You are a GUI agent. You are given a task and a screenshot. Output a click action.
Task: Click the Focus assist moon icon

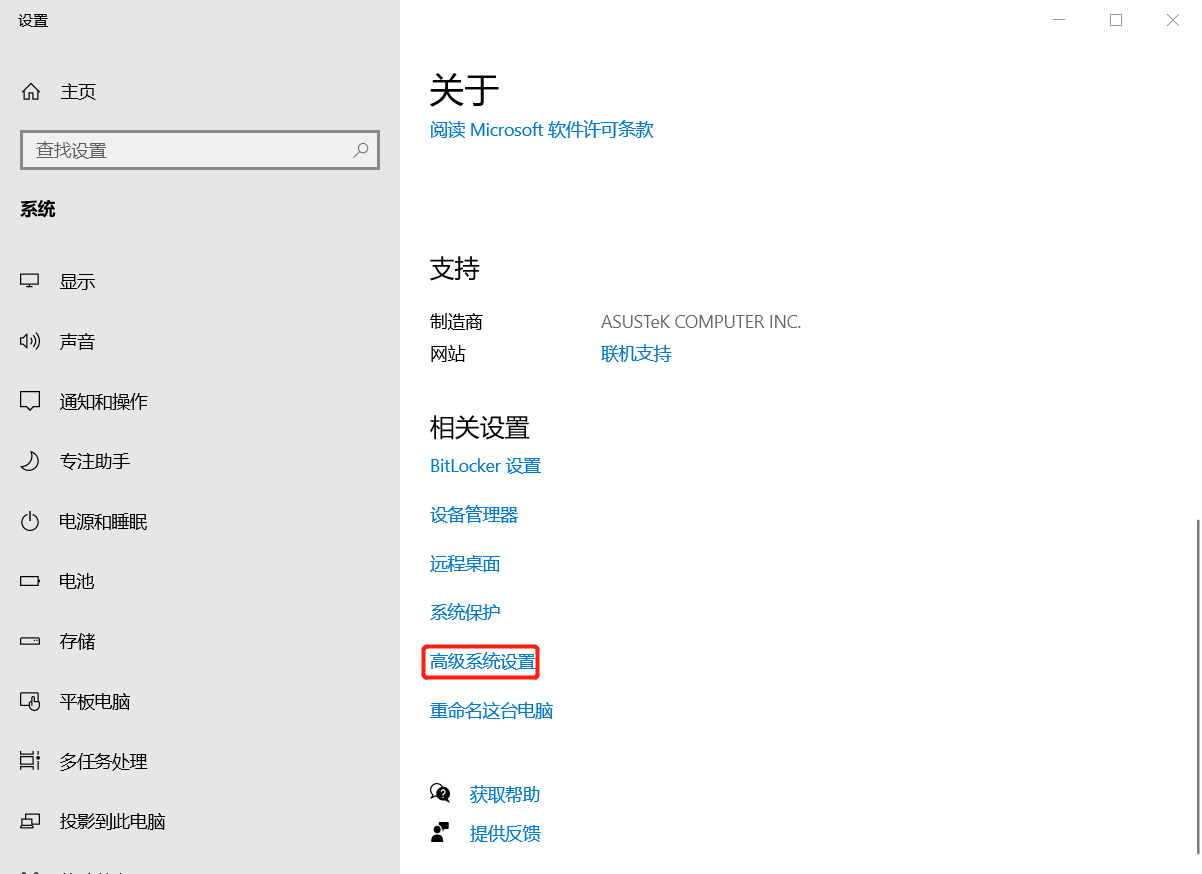pyautogui.click(x=30, y=461)
